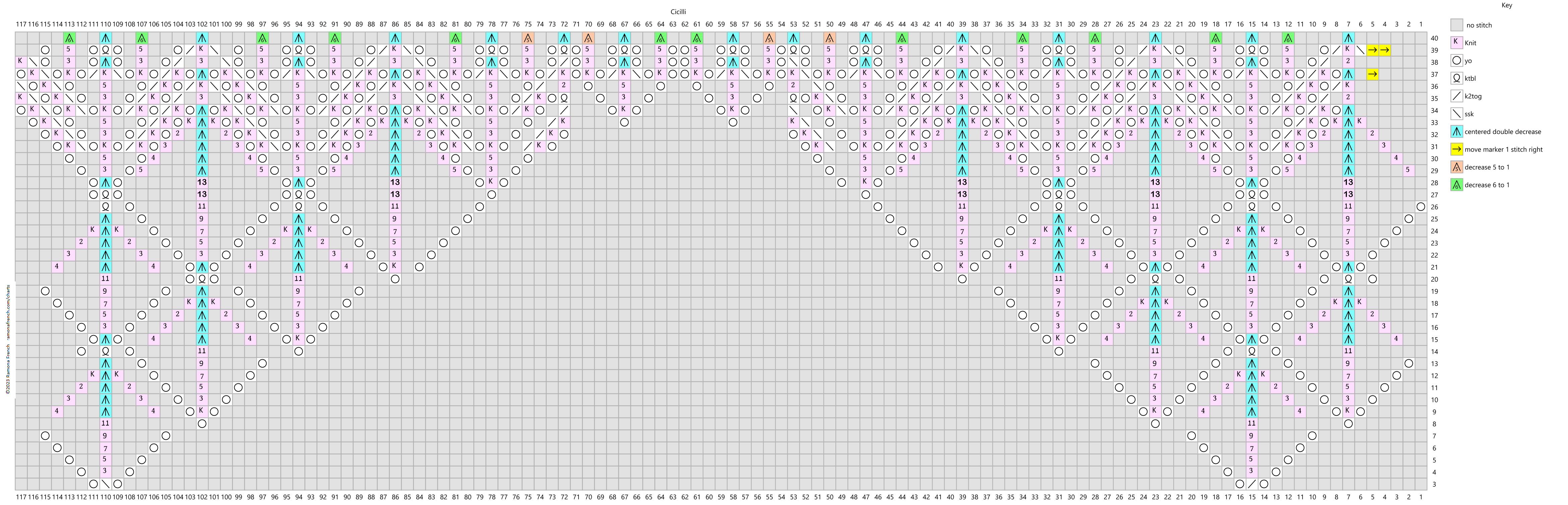Screen dimensions: 1568x505
Task: Select the green 'decrease 6 to 1' key symbol
Action: pyautogui.click(x=1457, y=185)
